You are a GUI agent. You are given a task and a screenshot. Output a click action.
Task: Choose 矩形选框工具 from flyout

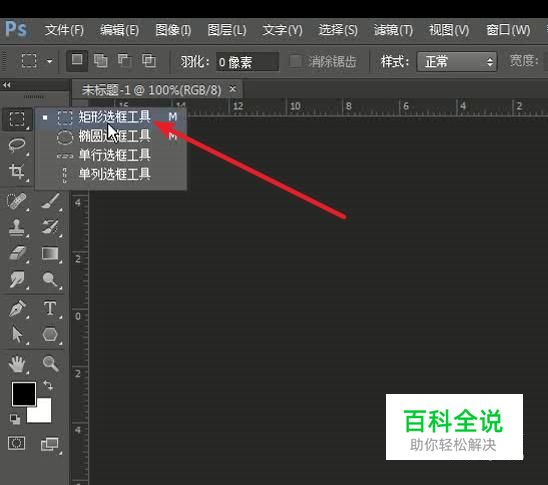(111, 117)
